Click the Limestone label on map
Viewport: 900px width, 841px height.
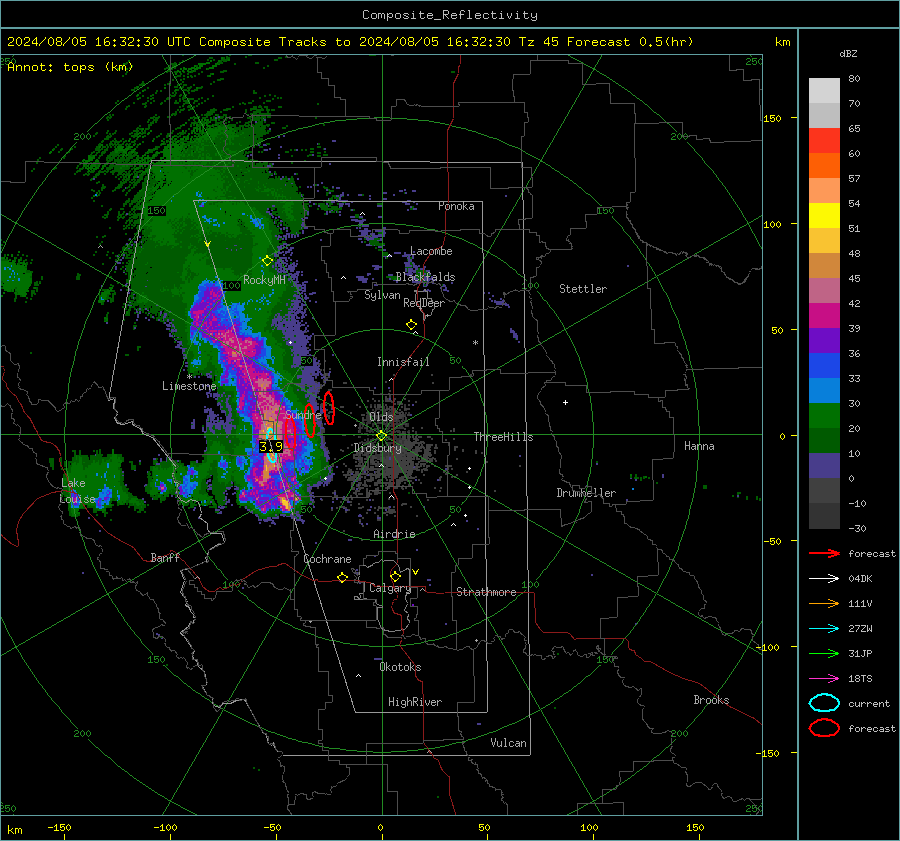(189, 386)
